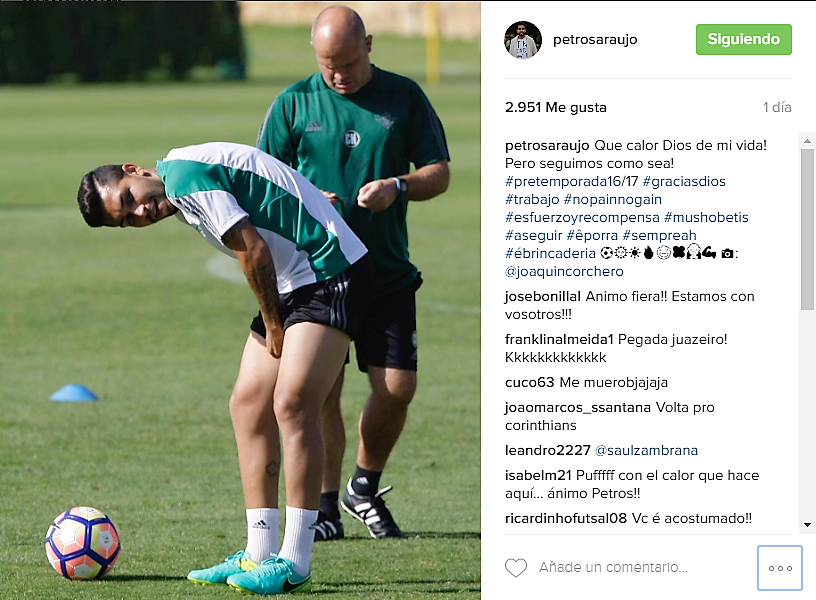Screen dimensions: 816x600
Task: Click the 2.951 Me gusta likes count
Action: pyautogui.click(x=556, y=107)
